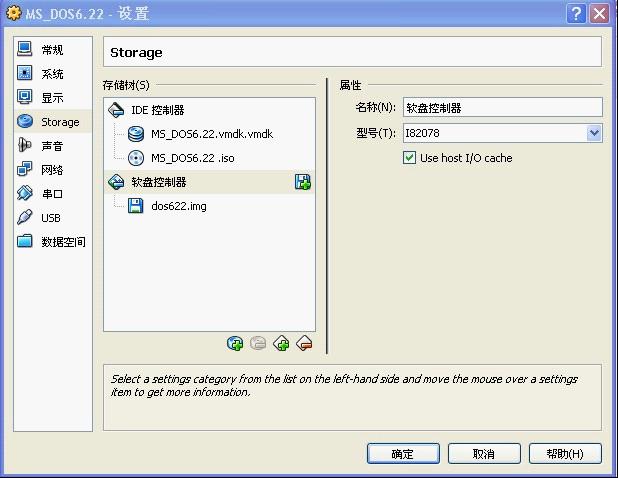618x478 pixels.
Task: Edit the 名称(N) name field
Action: (x=503, y=107)
